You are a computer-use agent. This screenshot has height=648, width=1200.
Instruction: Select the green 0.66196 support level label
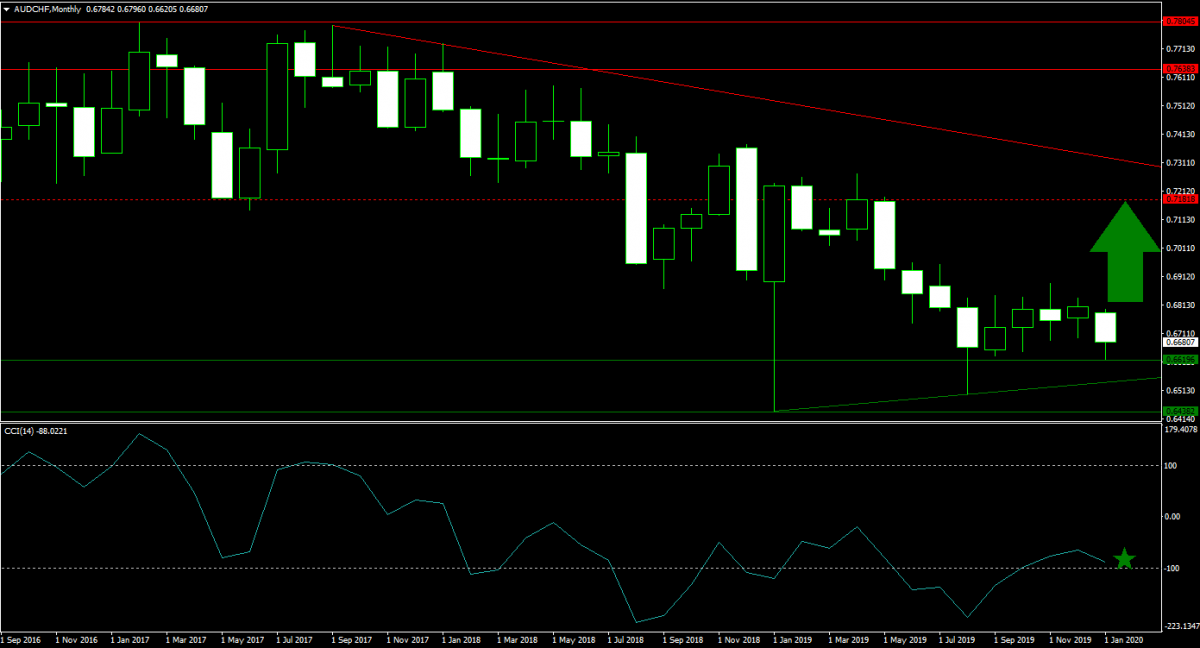[1179, 360]
